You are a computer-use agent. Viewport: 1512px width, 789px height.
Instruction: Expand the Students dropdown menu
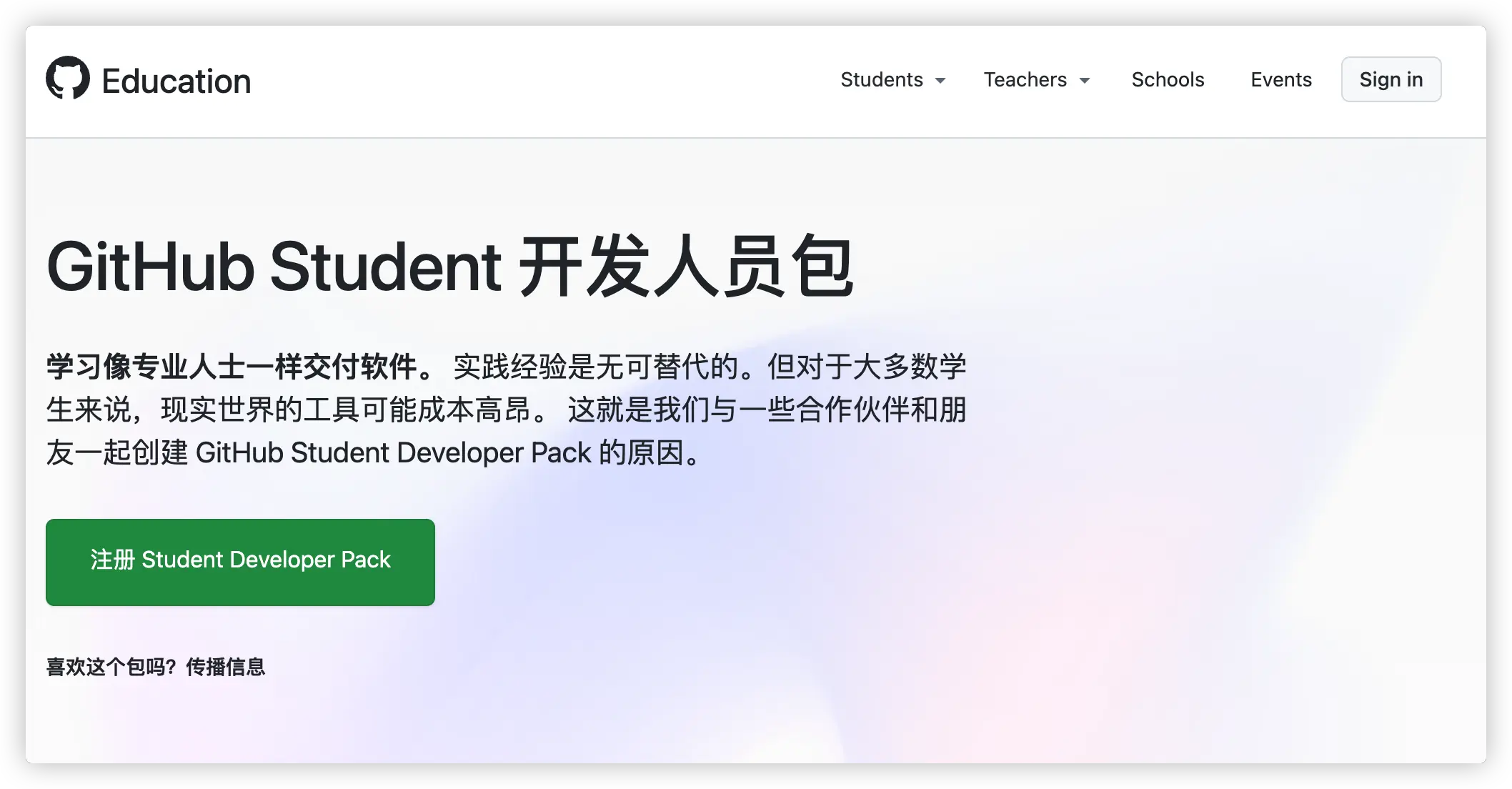click(893, 79)
